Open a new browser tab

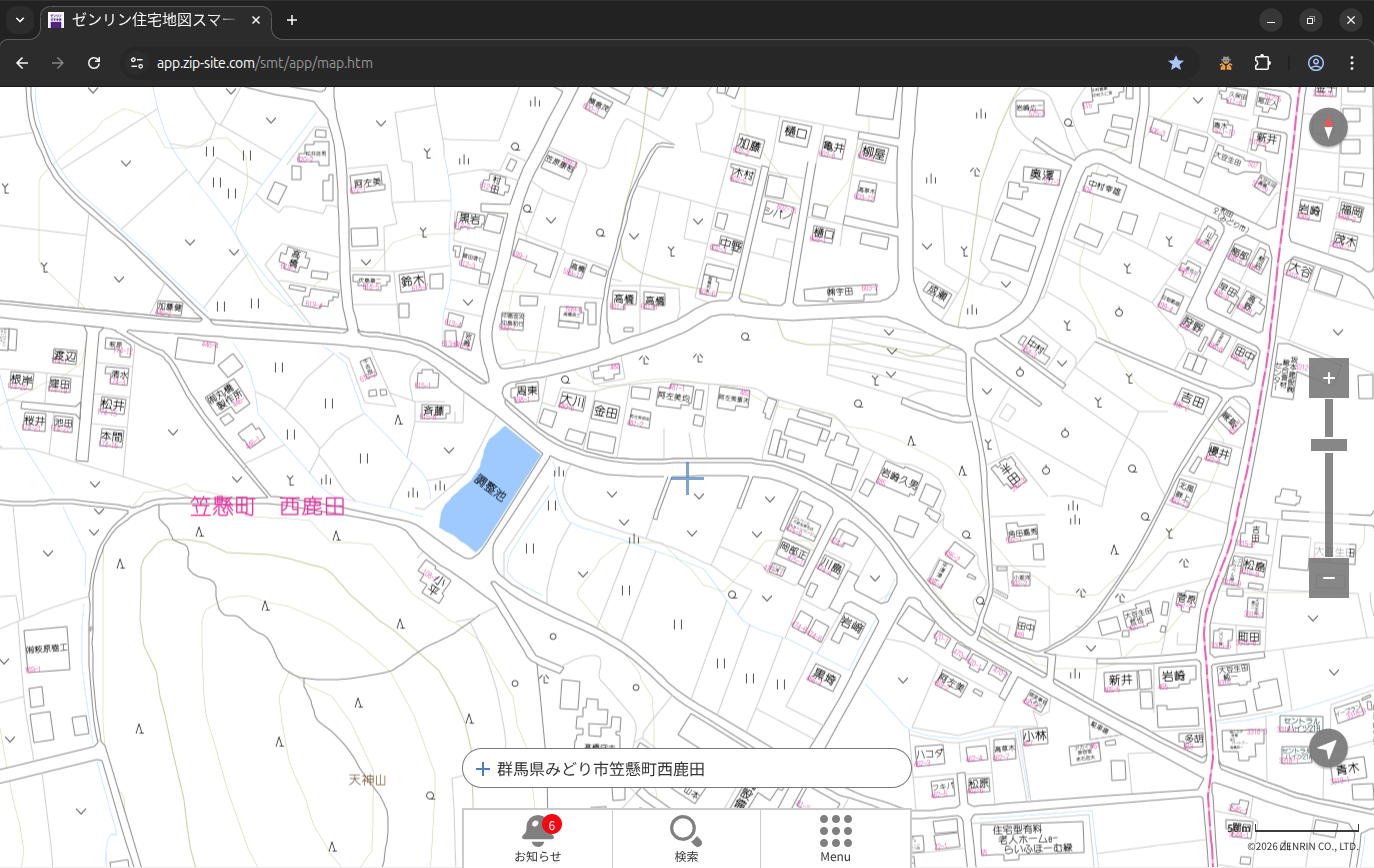click(x=292, y=20)
